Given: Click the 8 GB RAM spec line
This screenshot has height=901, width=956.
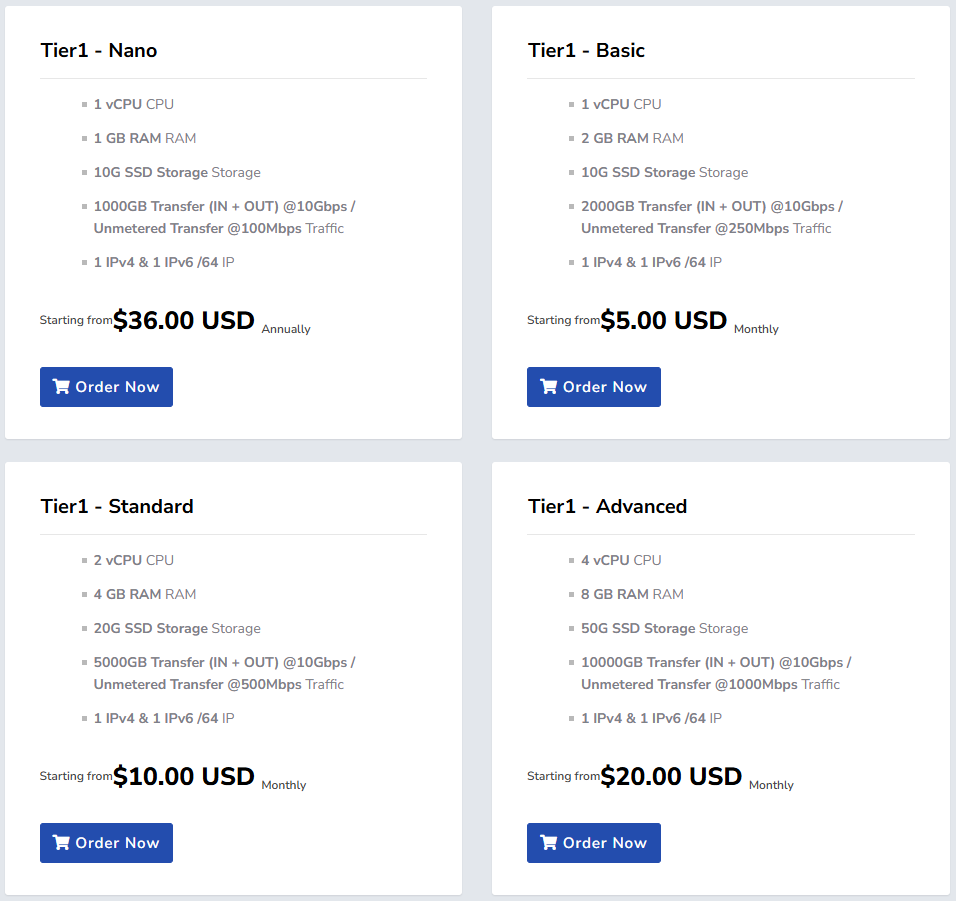Looking at the screenshot, I should (x=632, y=594).
